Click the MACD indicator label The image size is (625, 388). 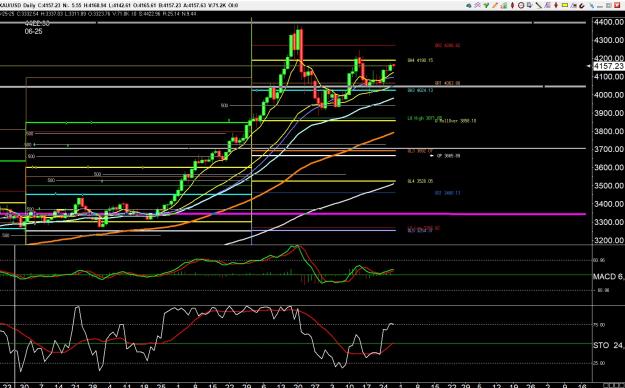coord(609,276)
